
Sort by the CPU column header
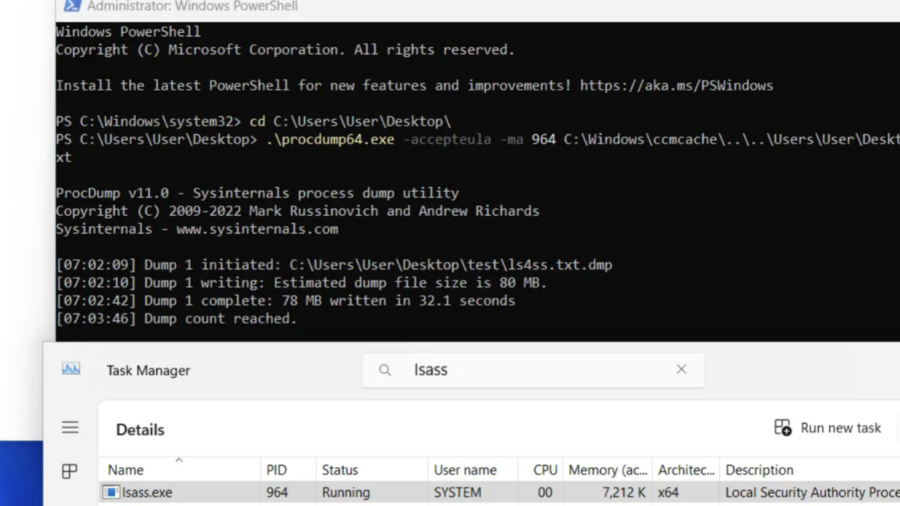coord(541,470)
